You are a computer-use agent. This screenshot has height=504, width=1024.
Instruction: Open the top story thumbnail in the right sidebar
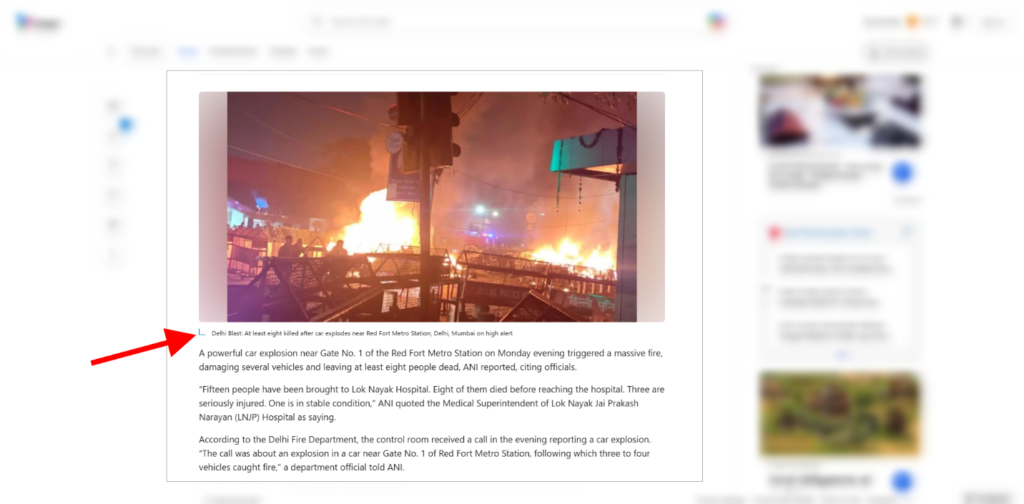pyautogui.click(x=840, y=112)
